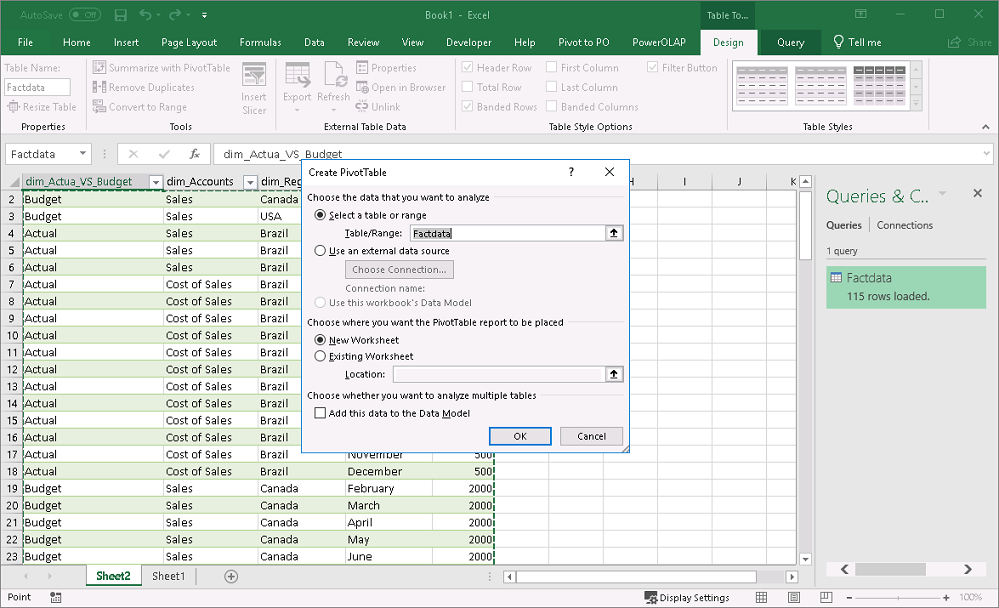This screenshot has height=608, width=999.
Task: Collapse the ribbon with the chevron
Action: pos(986,127)
